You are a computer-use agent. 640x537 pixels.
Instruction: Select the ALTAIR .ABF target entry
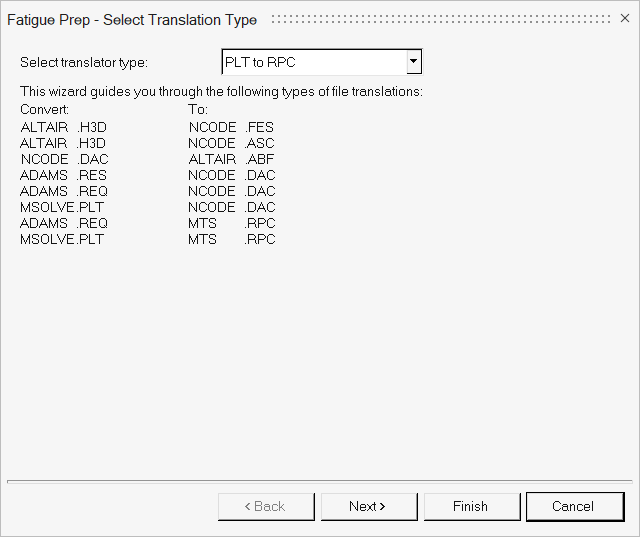pos(231,160)
